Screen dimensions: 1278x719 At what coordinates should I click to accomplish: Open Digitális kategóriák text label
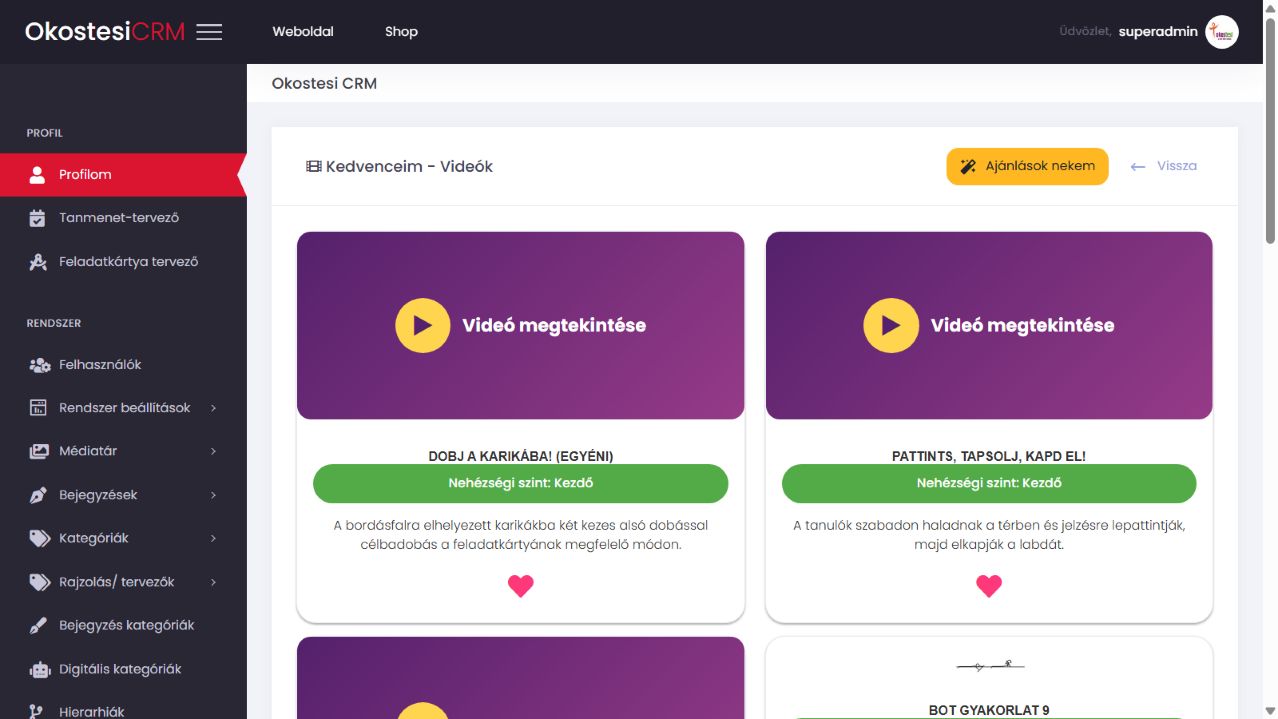point(120,669)
